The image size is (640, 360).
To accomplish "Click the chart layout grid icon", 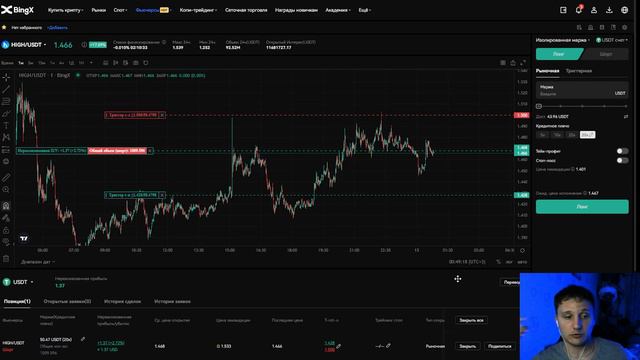I will click(x=503, y=63).
